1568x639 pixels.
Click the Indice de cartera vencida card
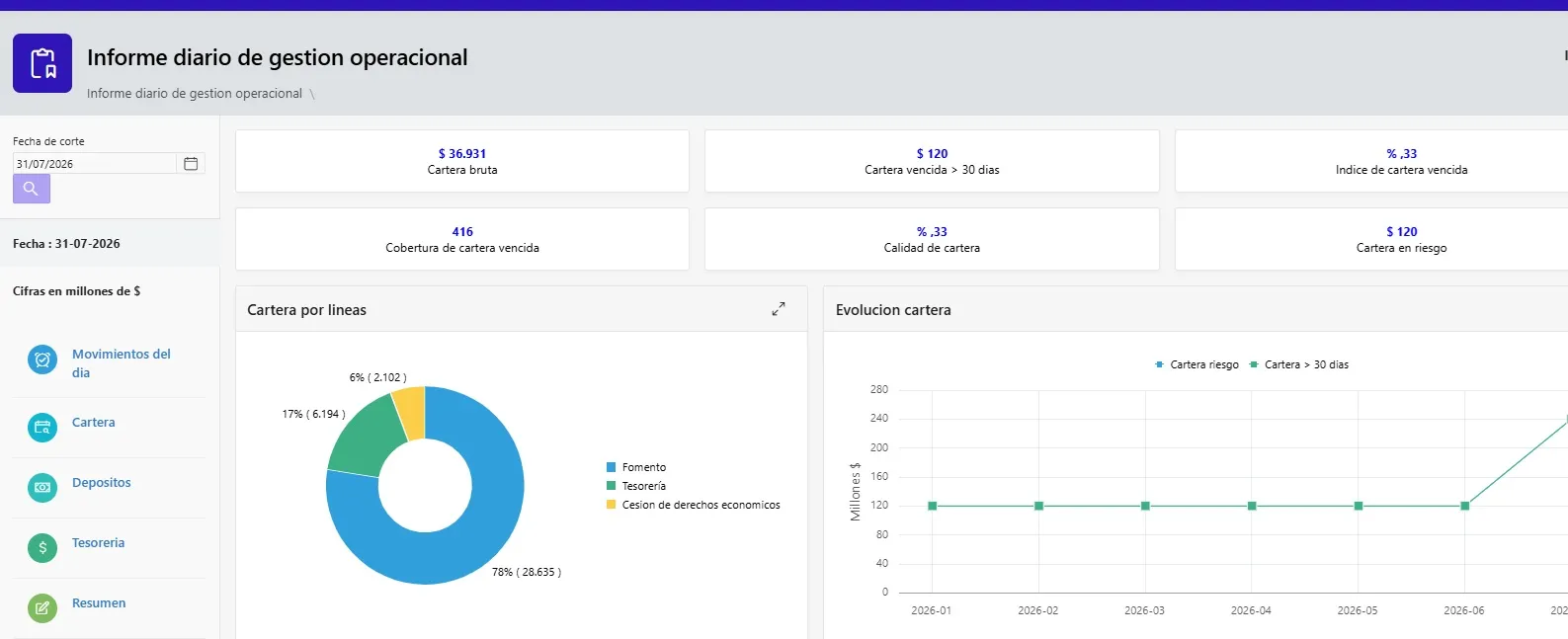click(x=1371, y=161)
